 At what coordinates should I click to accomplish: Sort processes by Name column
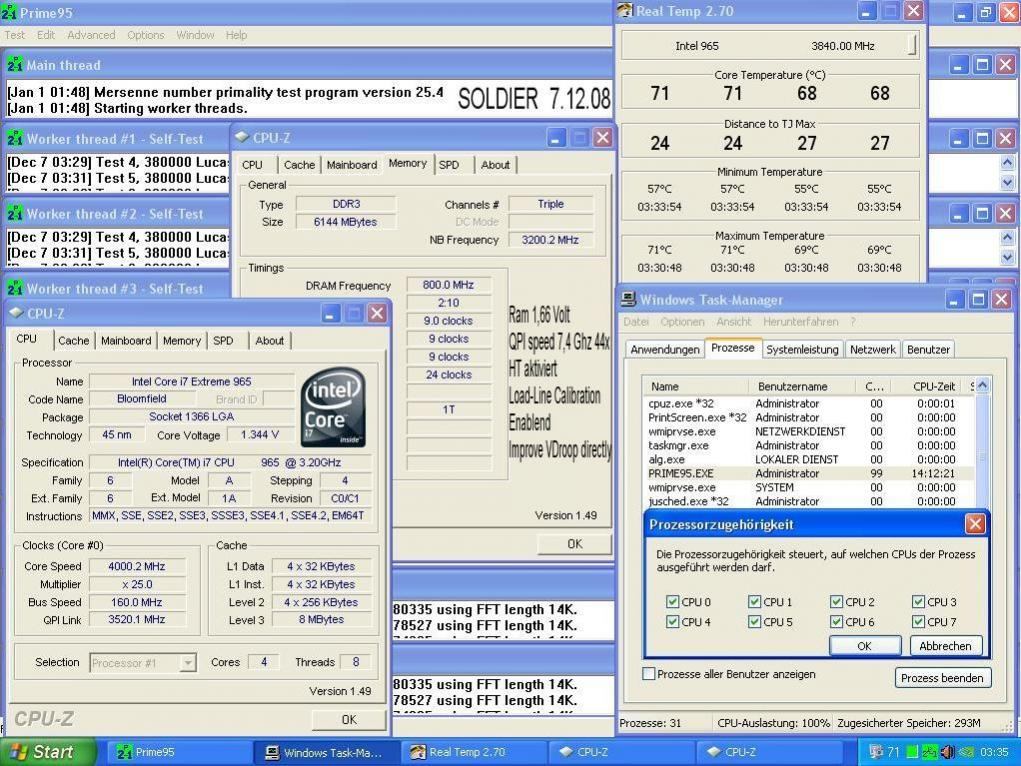tap(695, 386)
